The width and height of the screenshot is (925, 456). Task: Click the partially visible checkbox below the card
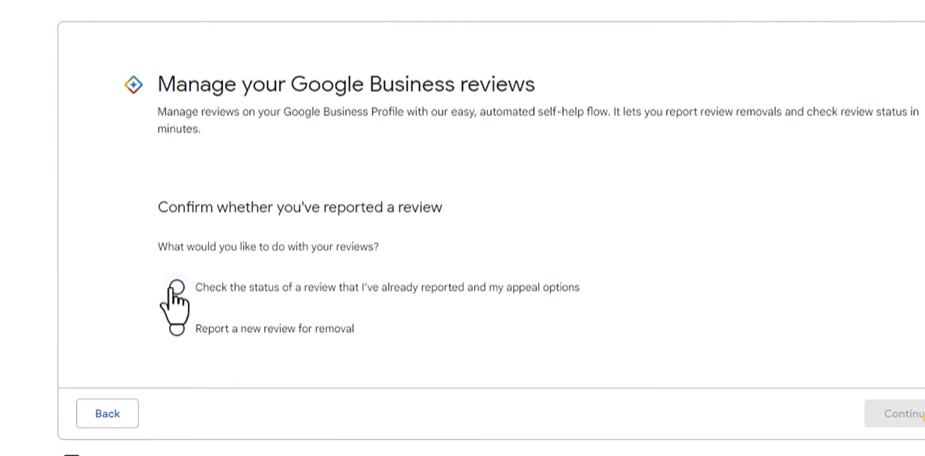71,453
